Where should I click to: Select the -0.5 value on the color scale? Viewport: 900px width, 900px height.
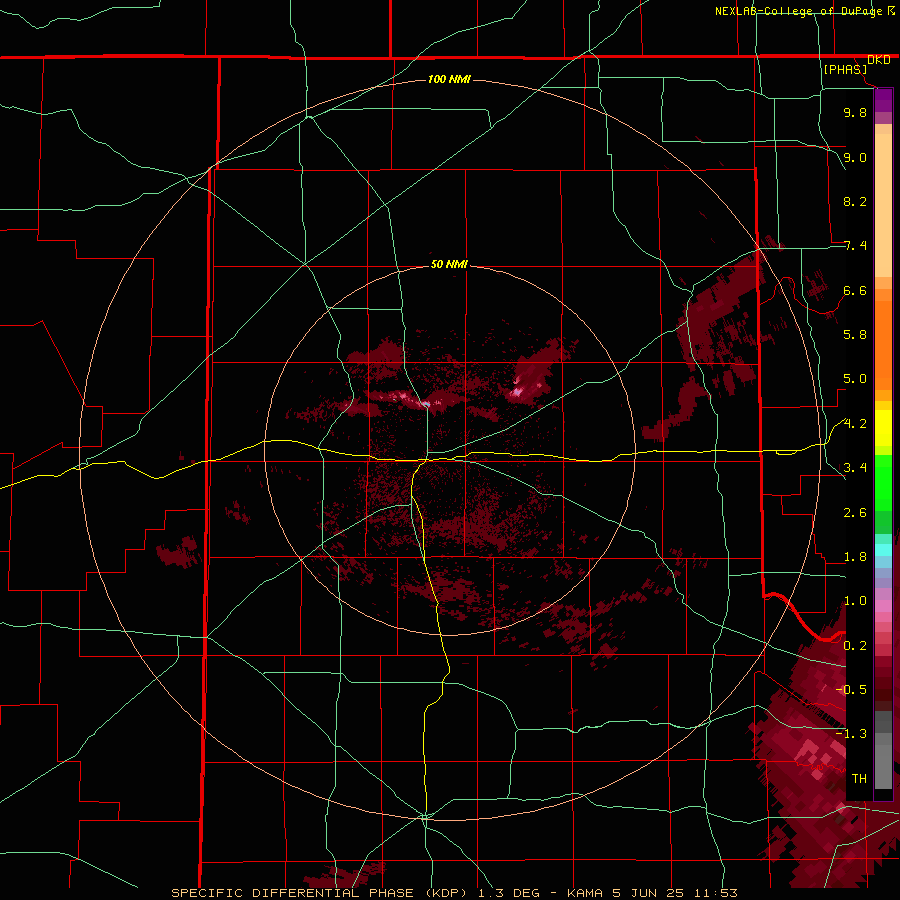click(851, 690)
